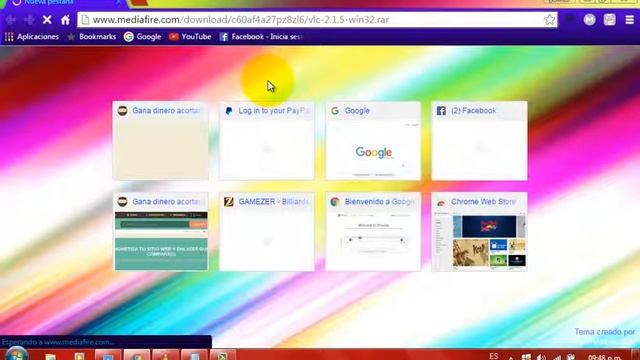Open the YouTube bookmark
The height and width of the screenshot is (360, 640).
coord(190,37)
